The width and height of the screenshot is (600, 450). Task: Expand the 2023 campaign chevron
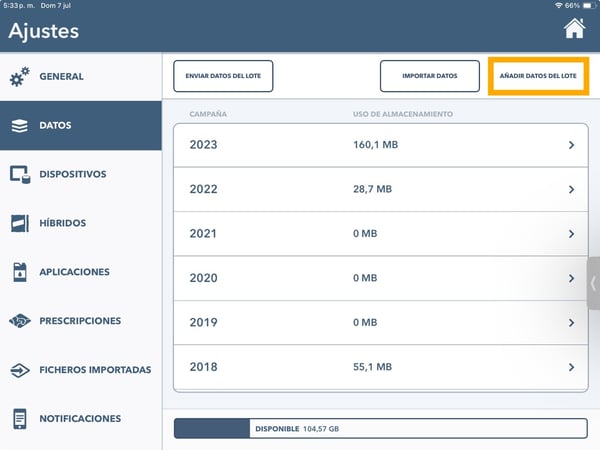[571, 145]
